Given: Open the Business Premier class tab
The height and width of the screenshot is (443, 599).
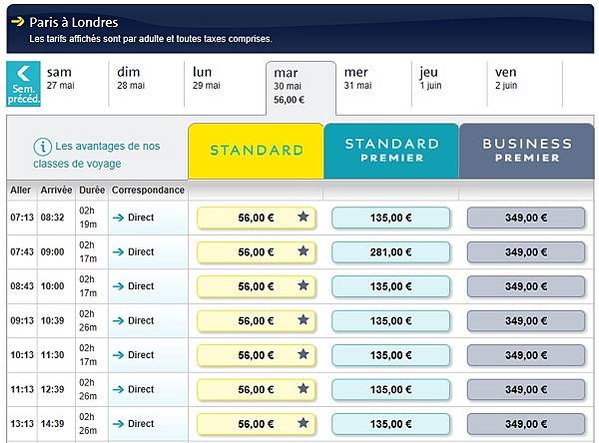Looking at the screenshot, I should 527,151.
